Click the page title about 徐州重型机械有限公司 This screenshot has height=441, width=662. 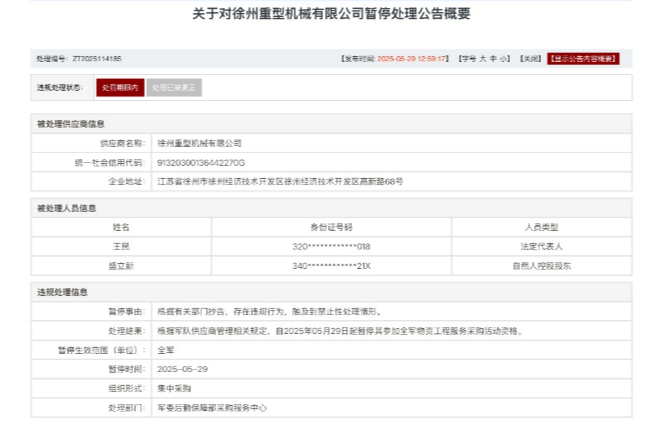330,14
